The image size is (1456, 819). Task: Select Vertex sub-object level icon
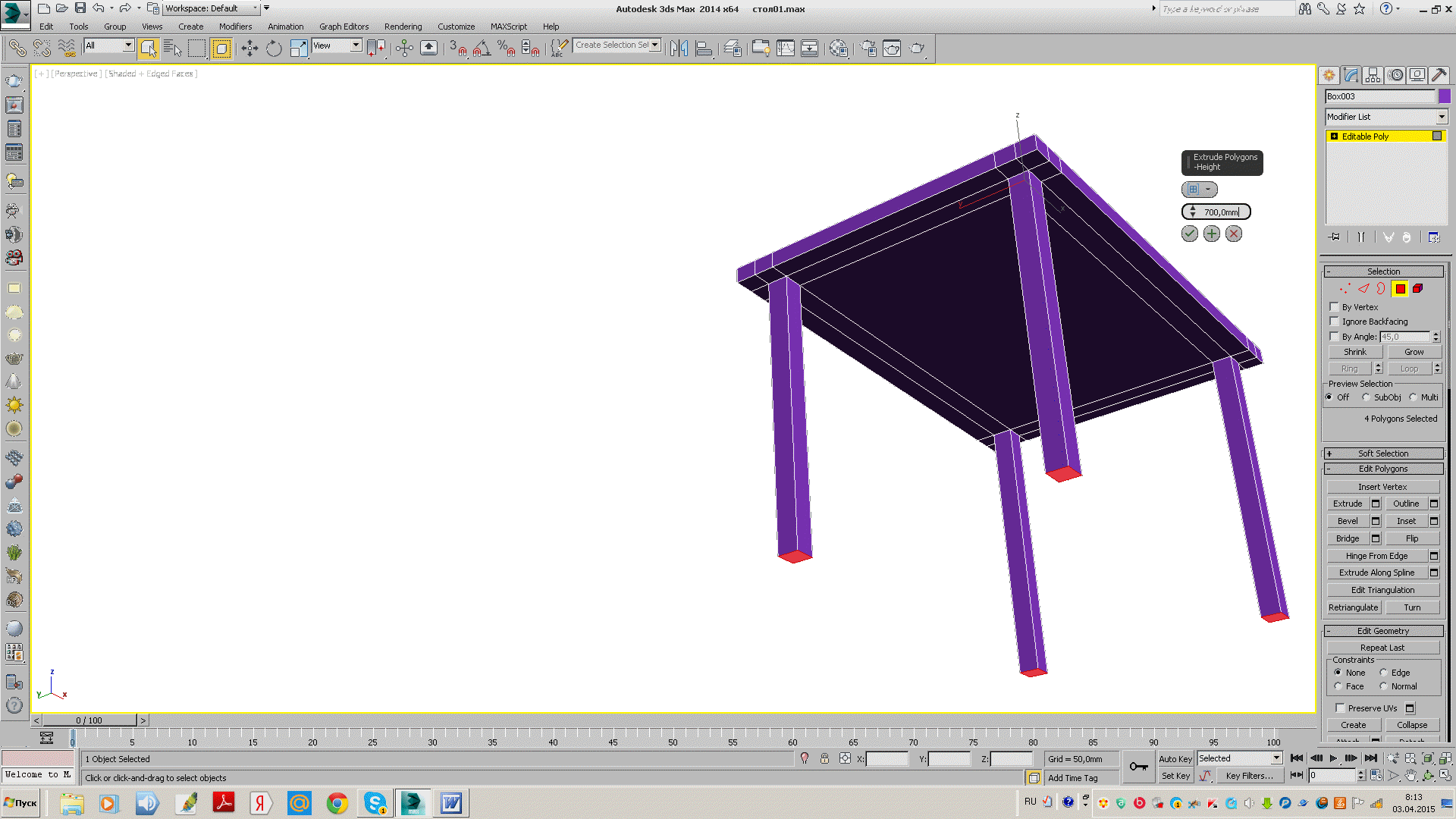click(1345, 289)
